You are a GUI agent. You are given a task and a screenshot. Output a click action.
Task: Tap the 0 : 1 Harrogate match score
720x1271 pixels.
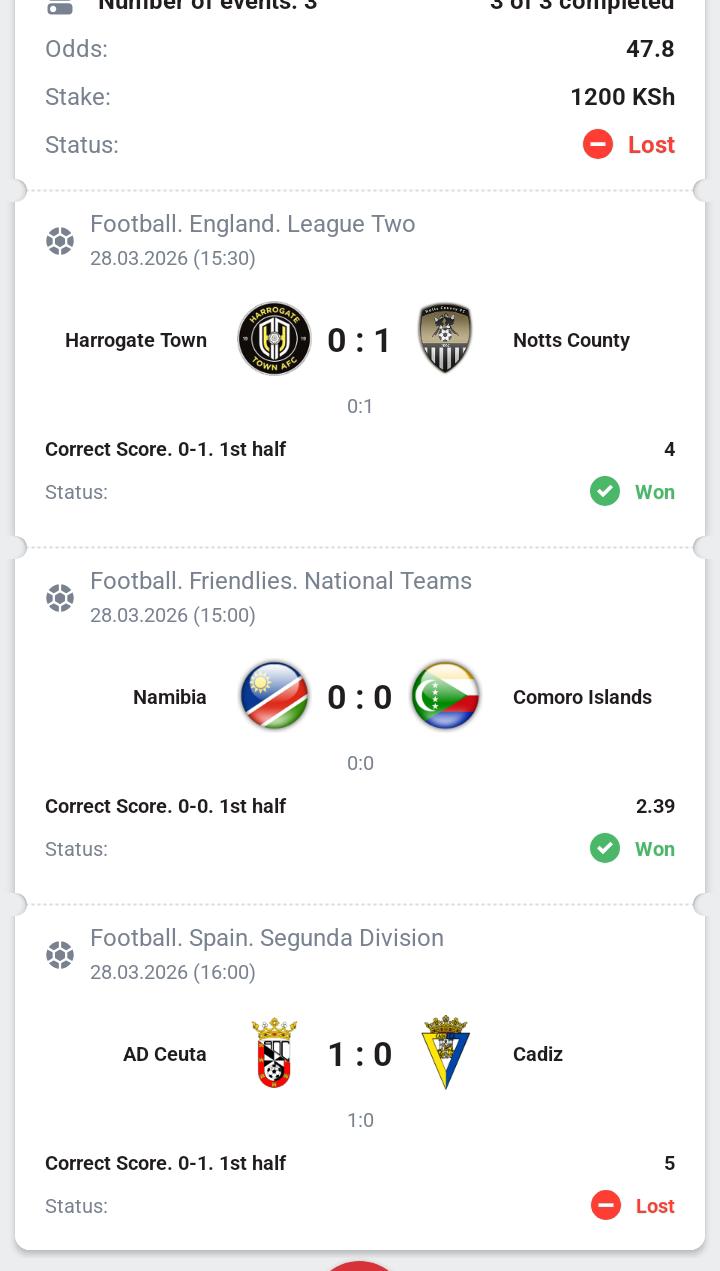360,341
